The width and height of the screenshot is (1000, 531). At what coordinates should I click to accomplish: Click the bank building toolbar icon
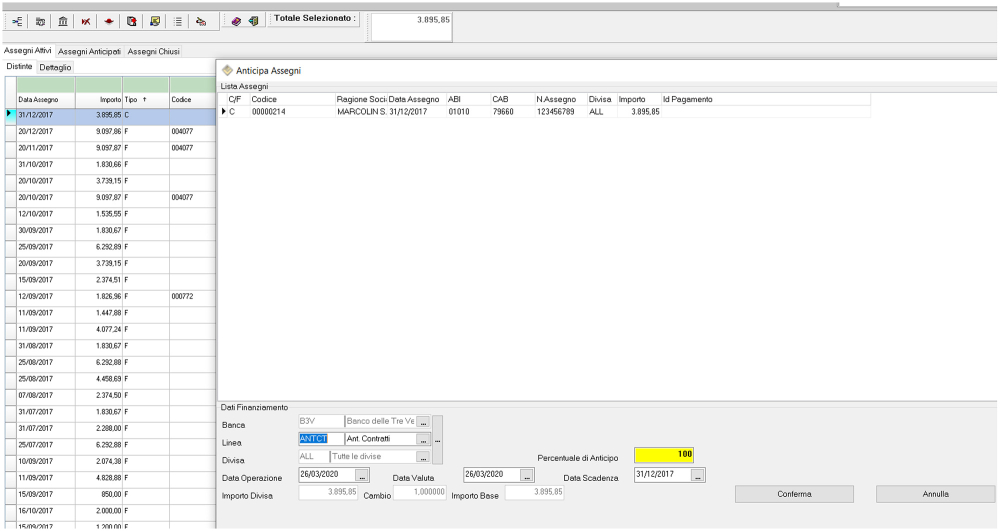click(63, 21)
